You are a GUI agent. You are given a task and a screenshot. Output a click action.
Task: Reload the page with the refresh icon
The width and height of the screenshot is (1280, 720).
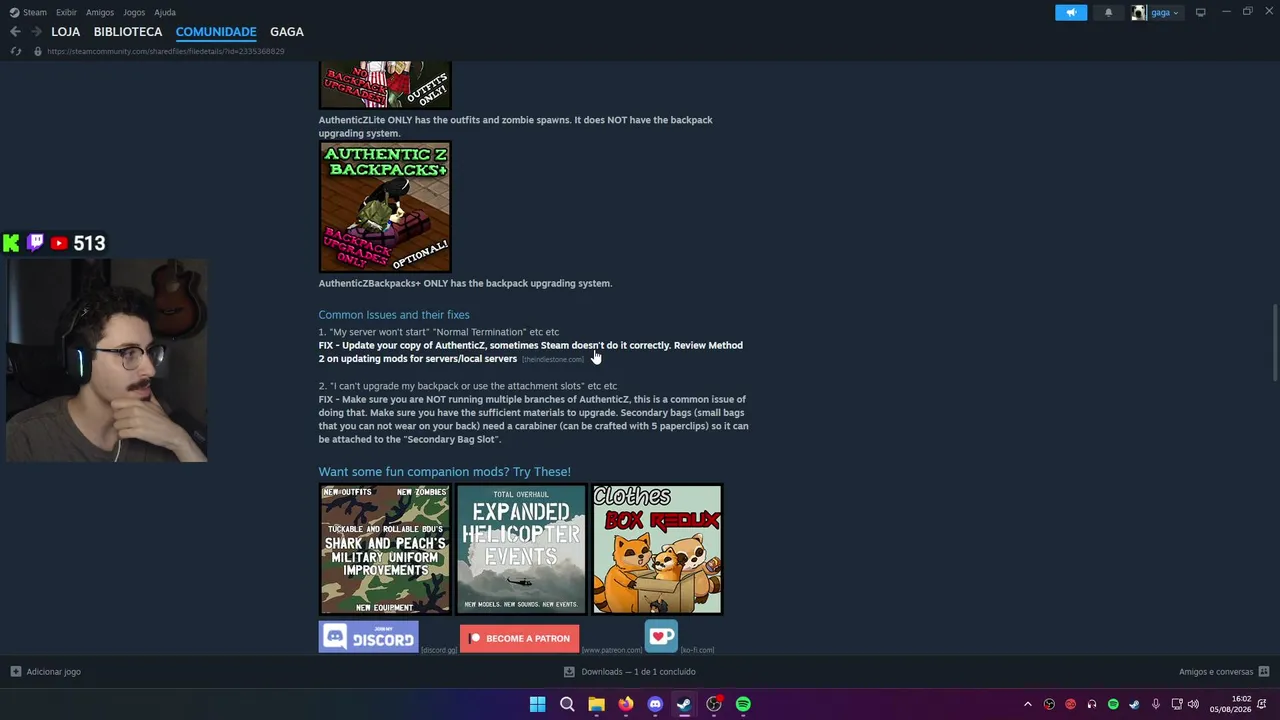pyautogui.click(x=15, y=51)
